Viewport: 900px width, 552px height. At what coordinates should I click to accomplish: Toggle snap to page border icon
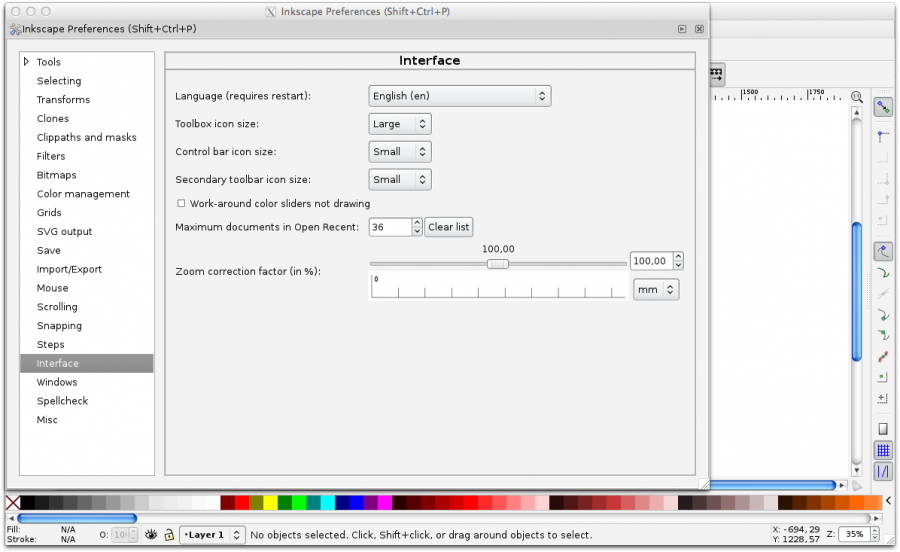tap(883, 429)
